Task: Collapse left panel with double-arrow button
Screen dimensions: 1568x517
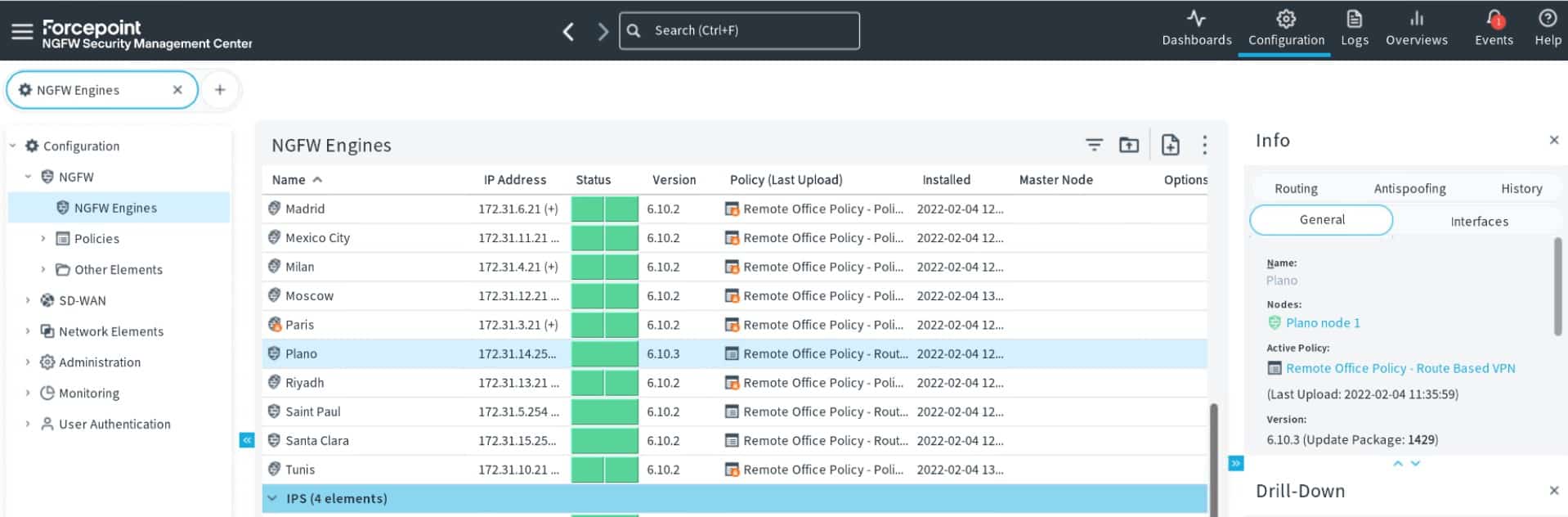Action: [x=247, y=440]
